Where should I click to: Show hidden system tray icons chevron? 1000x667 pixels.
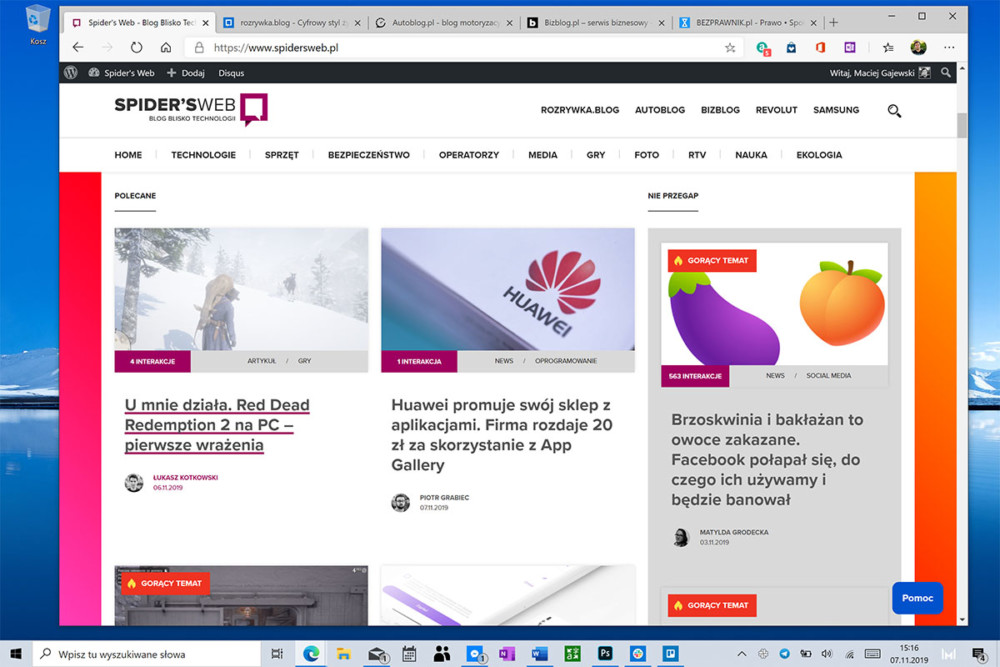(742, 654)
